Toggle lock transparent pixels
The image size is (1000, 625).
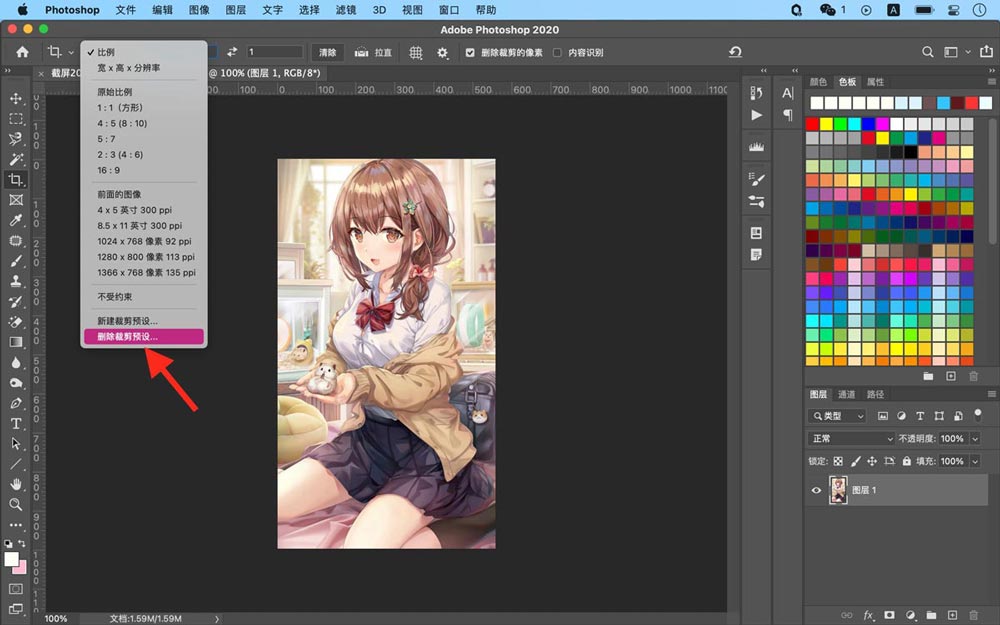point(838,461)
